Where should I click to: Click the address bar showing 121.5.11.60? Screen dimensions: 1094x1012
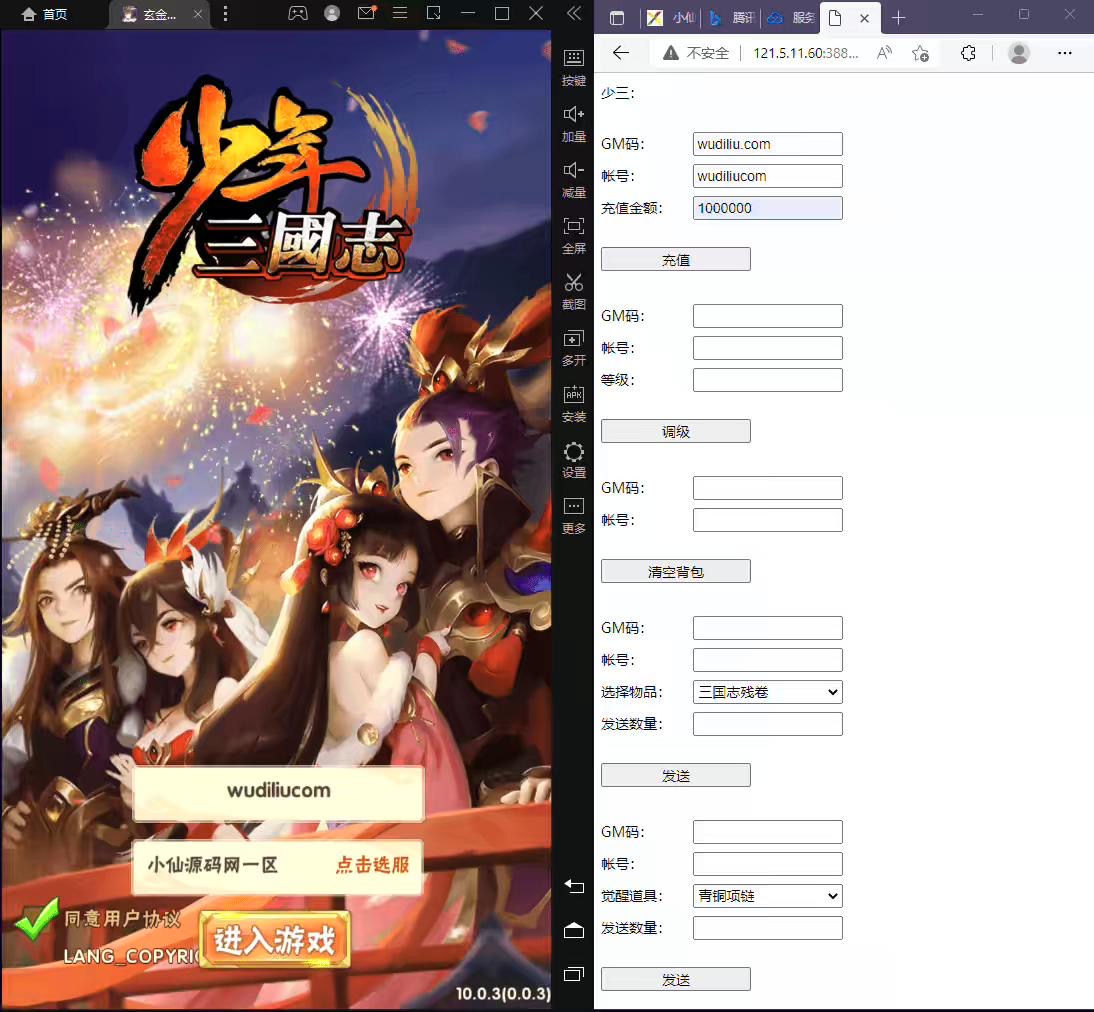(x=806, y=53)
